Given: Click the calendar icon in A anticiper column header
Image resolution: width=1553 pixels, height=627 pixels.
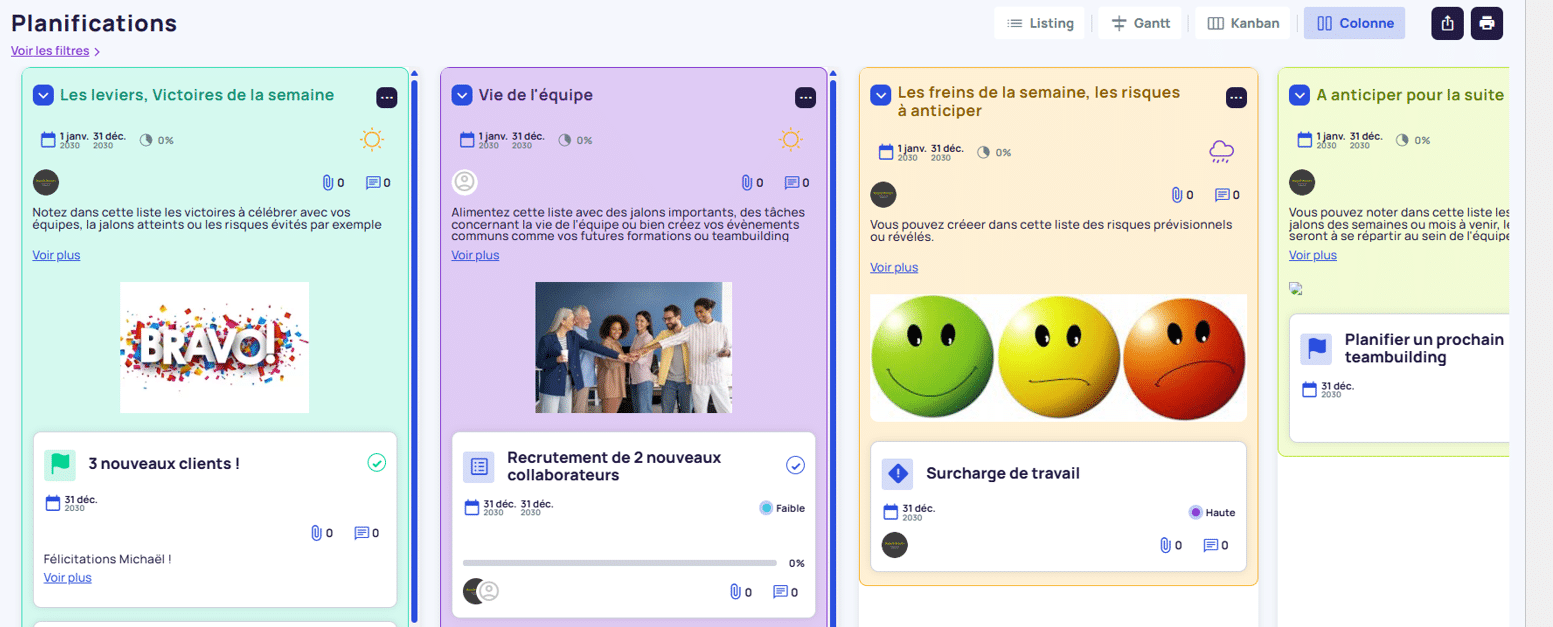Looking at the screenshot, I should coord(1305,140).
